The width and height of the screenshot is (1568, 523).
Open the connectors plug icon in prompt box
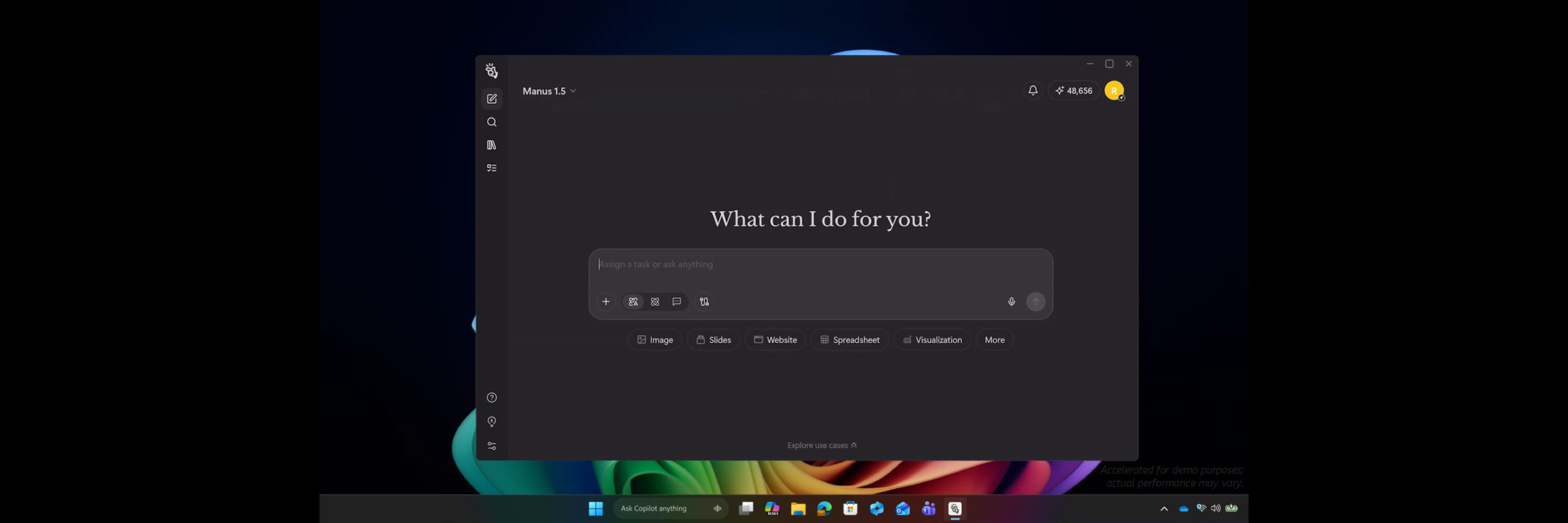(704, 301)
